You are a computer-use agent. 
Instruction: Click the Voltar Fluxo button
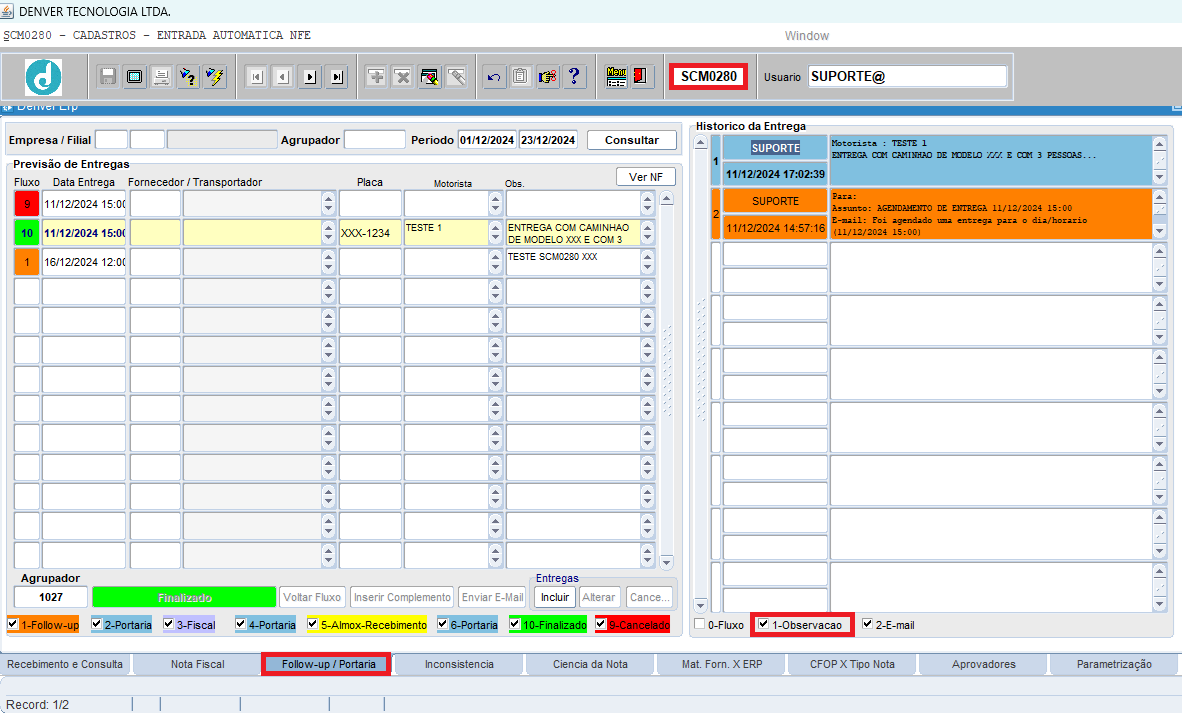click(312, 597)
